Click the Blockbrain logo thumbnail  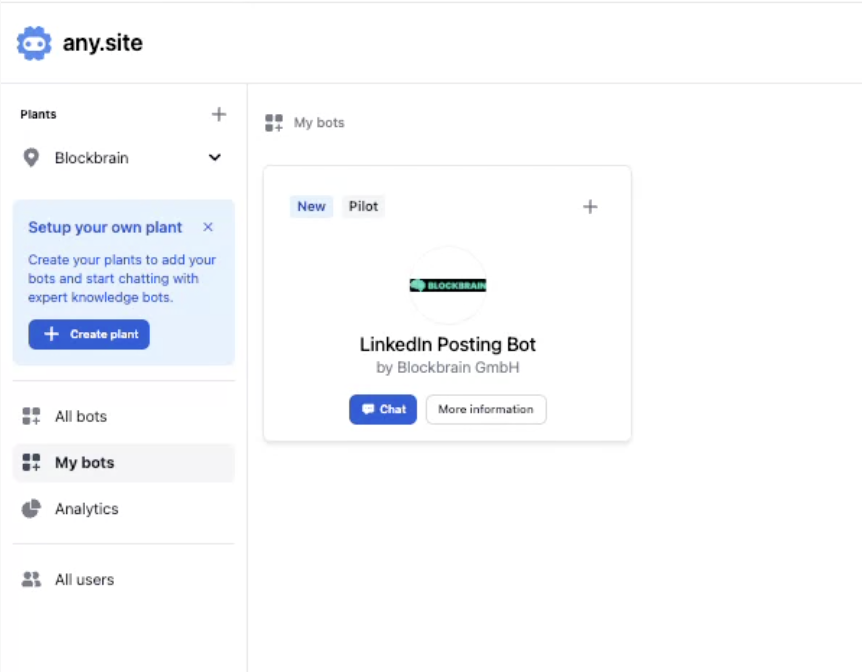[x=448, y=285]
